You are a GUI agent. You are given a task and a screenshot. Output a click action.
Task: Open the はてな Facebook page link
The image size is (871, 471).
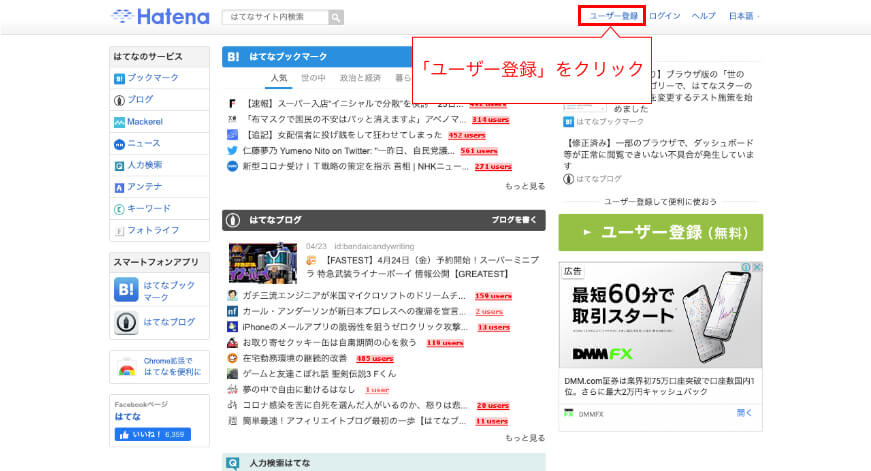click(128, 416)
